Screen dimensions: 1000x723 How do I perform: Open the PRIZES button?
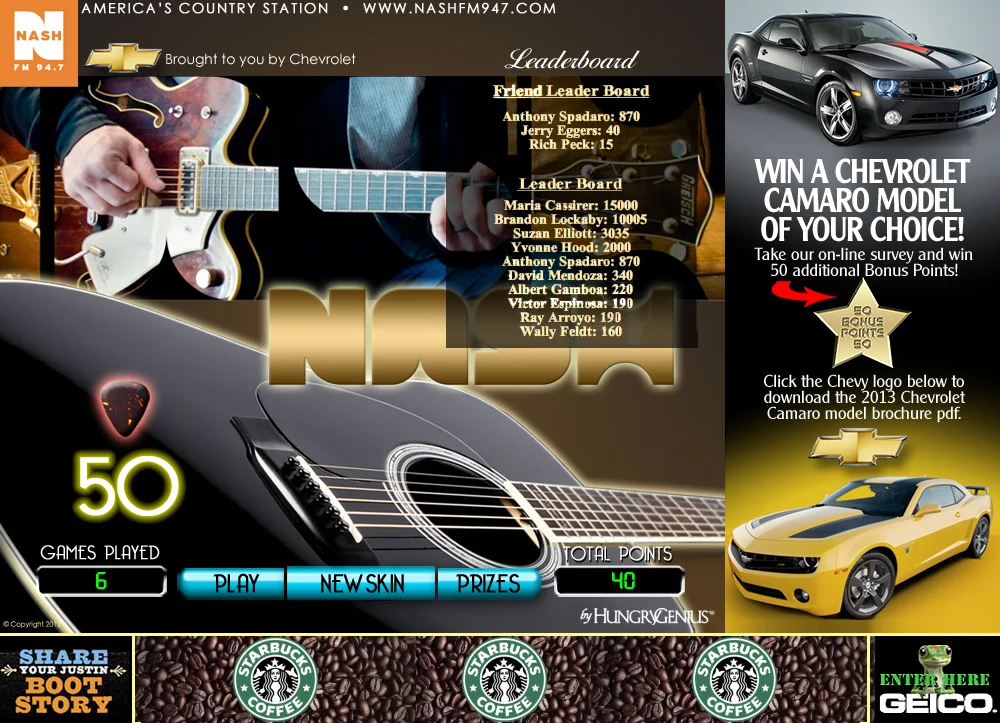pyautogui.click(x=489, y=583)
